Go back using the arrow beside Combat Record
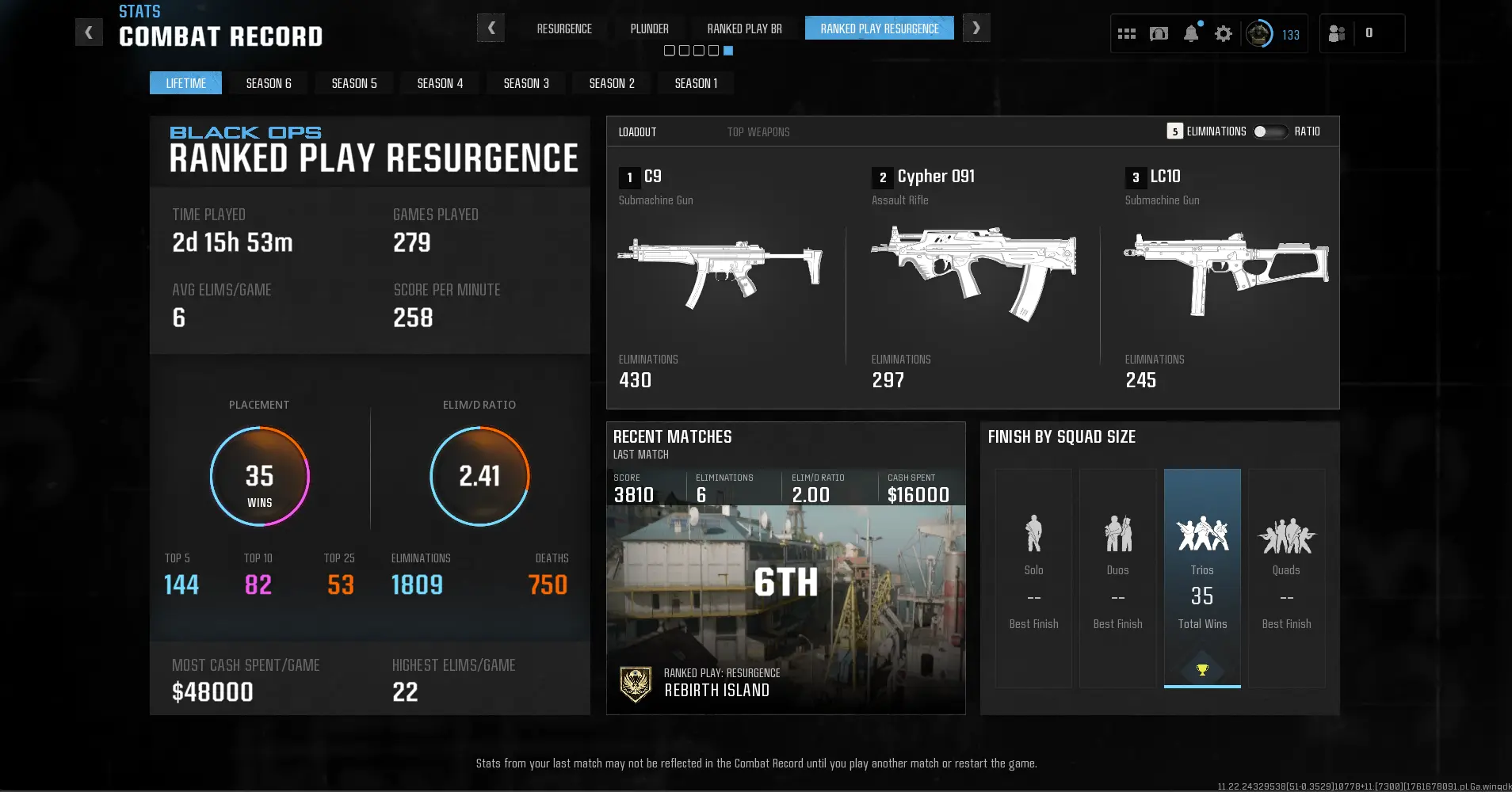 [89, 32]
